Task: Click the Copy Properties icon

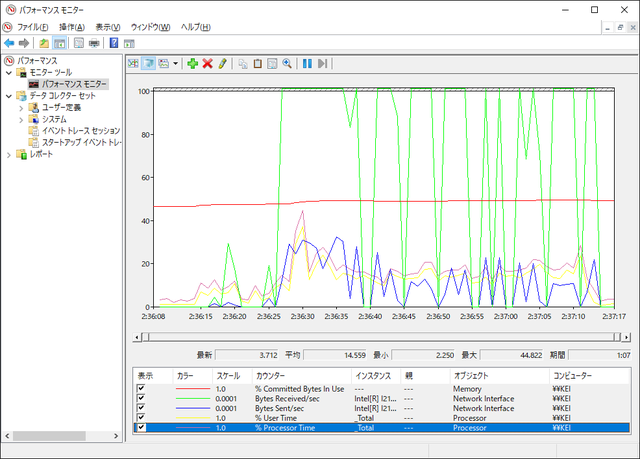Action: pos(243,64)
